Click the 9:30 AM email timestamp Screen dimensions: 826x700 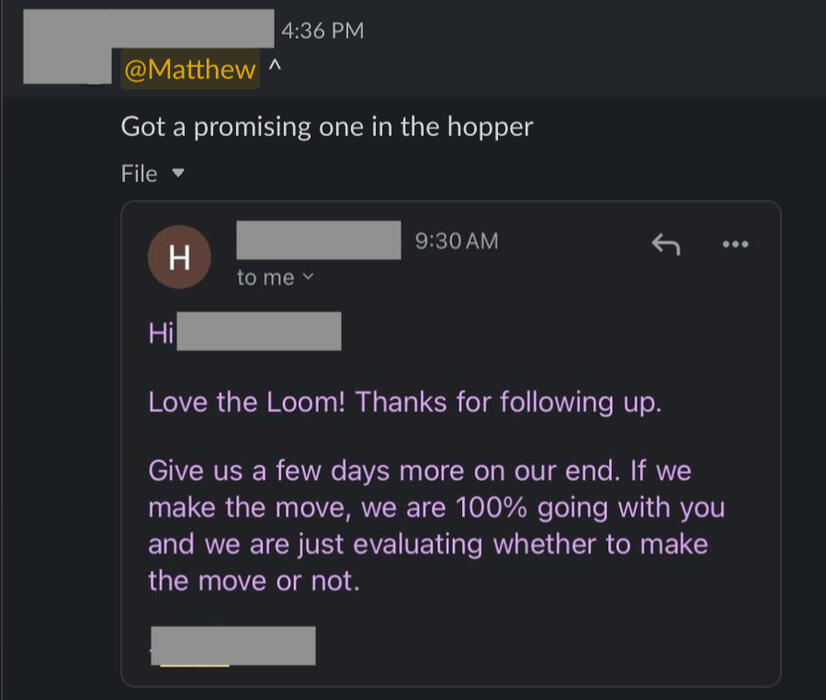point(456,241)
